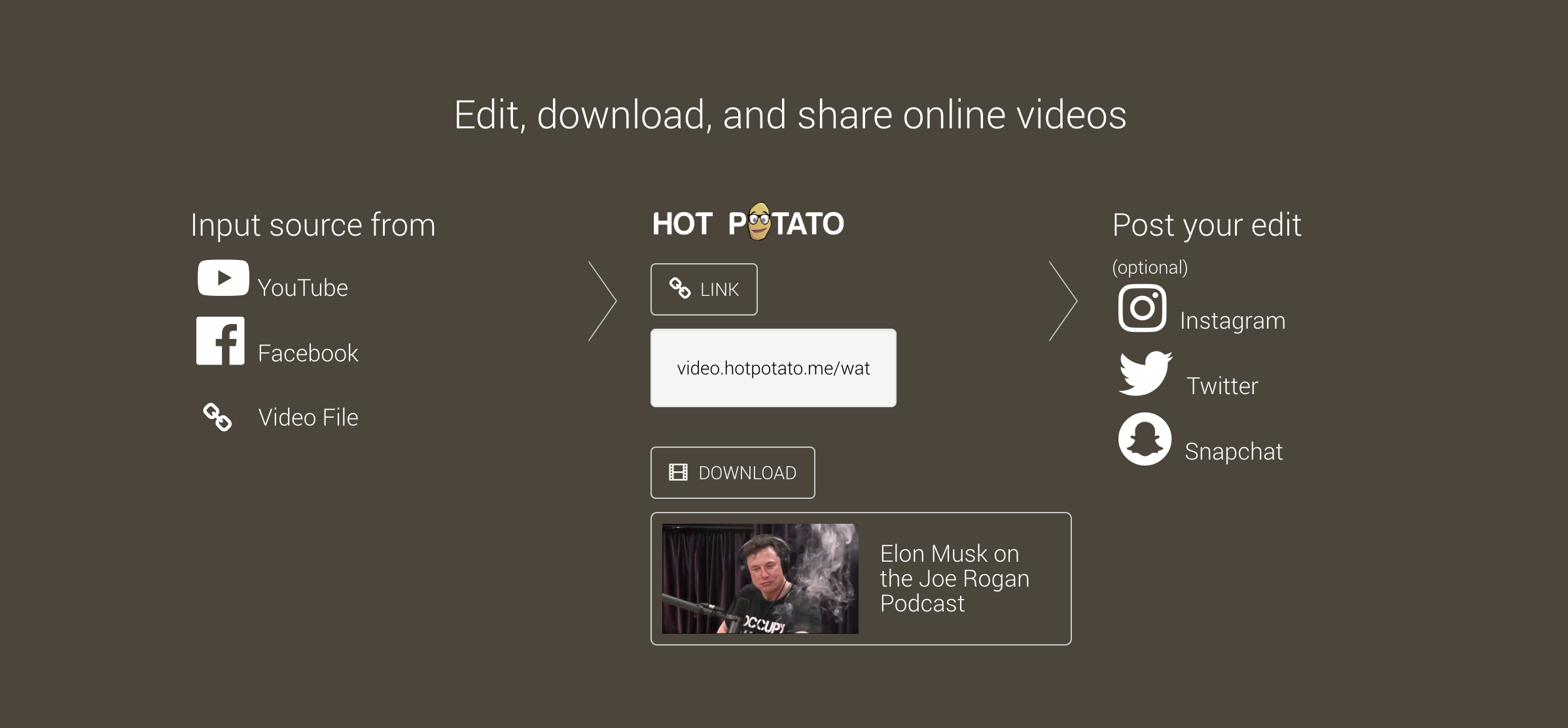Click the 'Facebook' source label
Image resolution: width=1568 pixels, height=728 pixels.
point(308,354)
